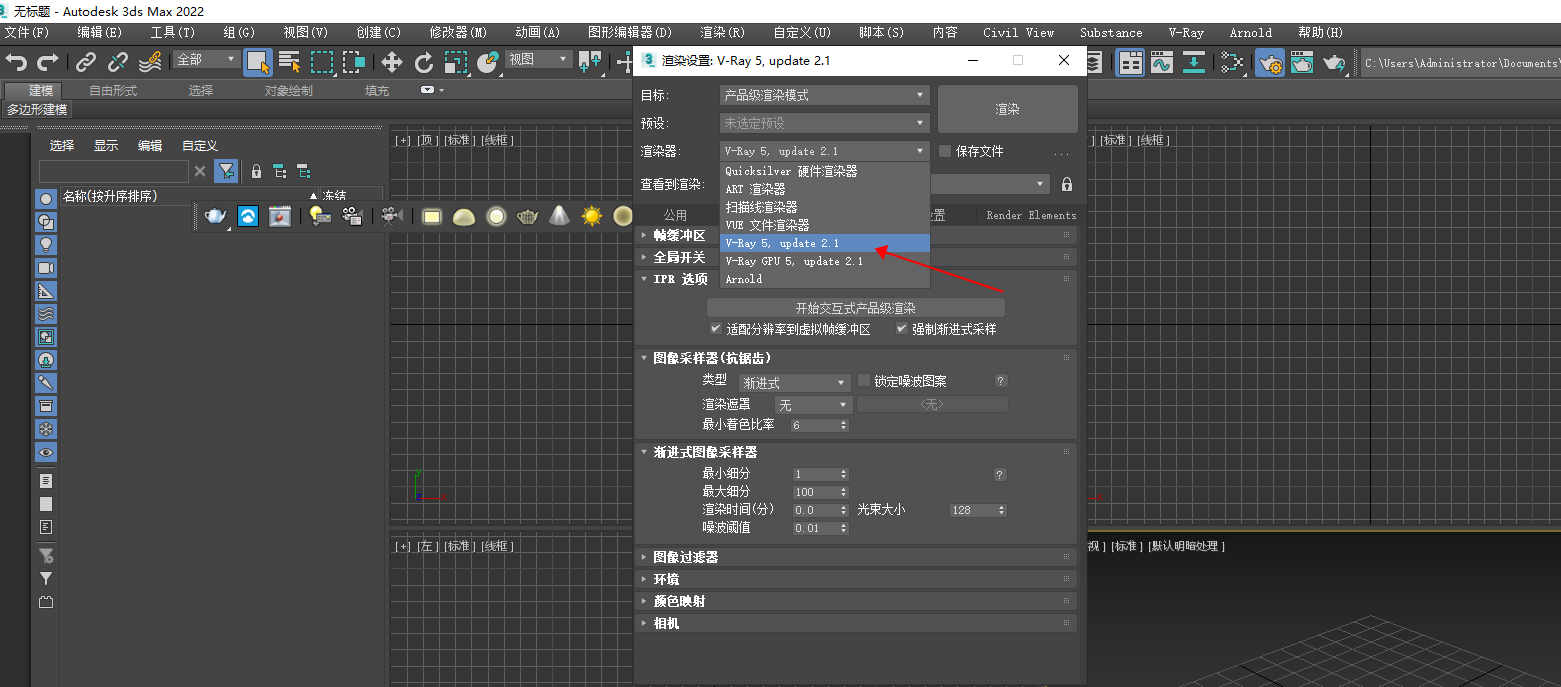Screen dimensions: 1561x687
Task: Open 显示 menu in Scene Explorer
Action: (106, 145)
